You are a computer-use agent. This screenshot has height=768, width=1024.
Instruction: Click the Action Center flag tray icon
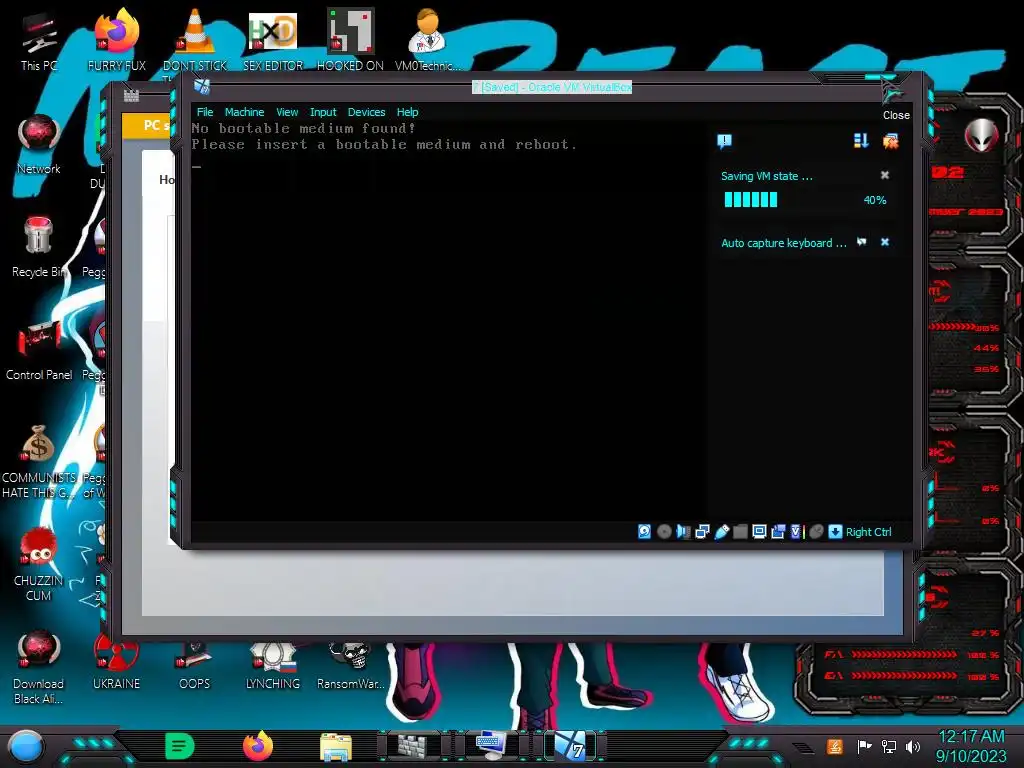point(864,746)
